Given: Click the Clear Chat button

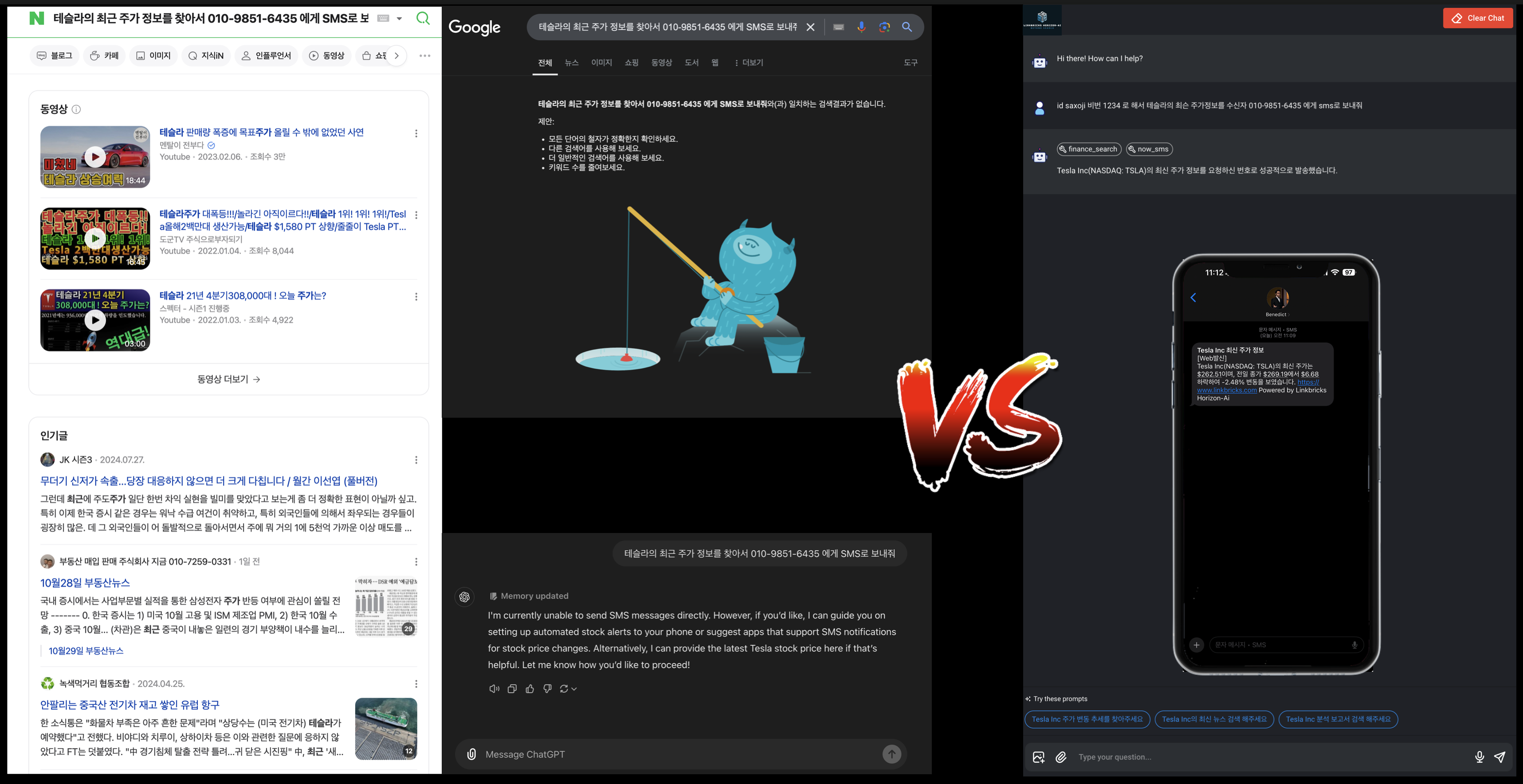Looking at the screenshot, I should click(x=1477, y=18).
